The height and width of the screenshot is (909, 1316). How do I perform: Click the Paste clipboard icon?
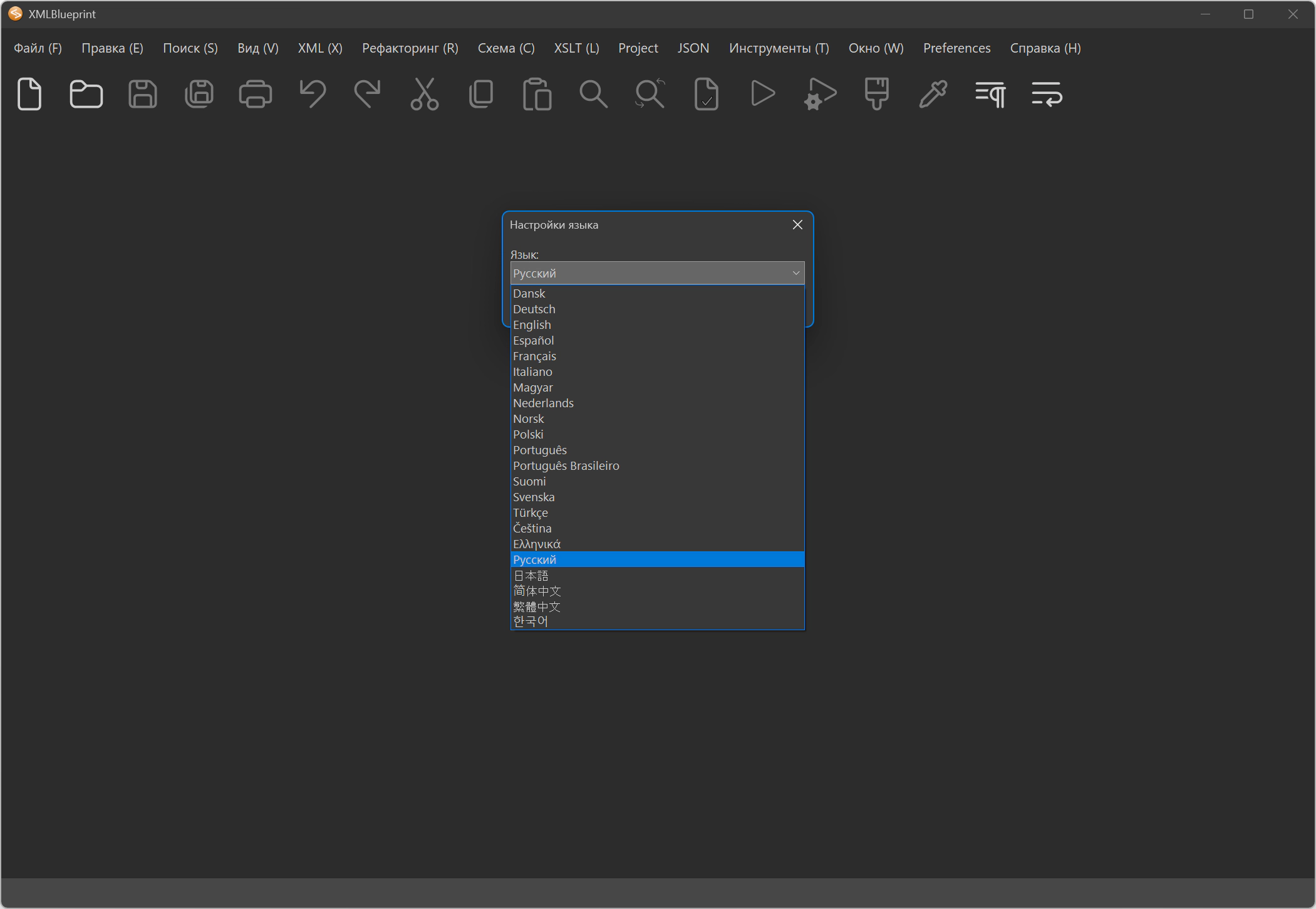(537, 94)
